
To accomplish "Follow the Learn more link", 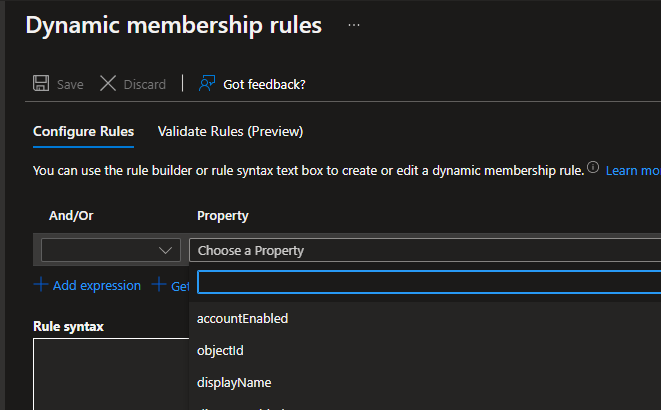I will [x=633, y=171].
